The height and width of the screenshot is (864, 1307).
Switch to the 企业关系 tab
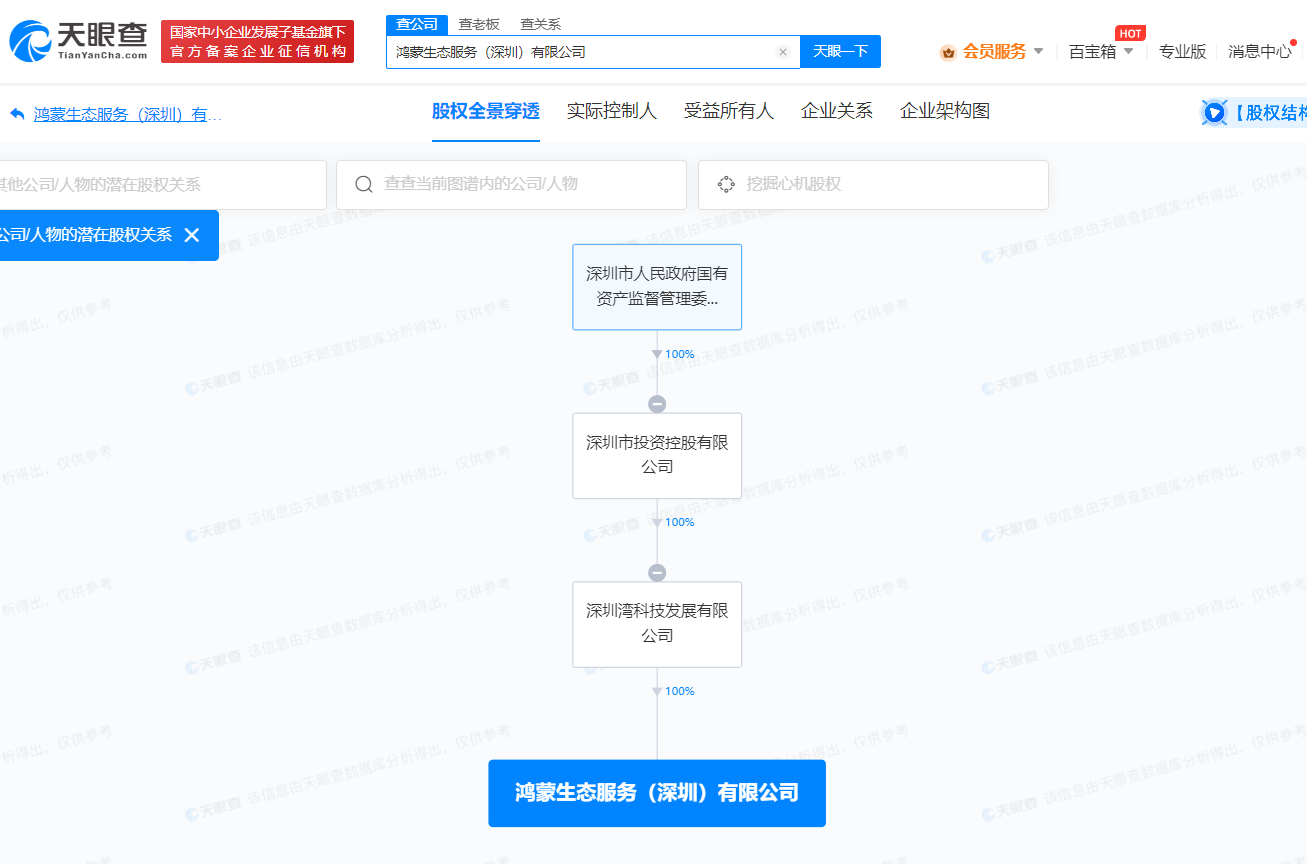tap(837, 111)
